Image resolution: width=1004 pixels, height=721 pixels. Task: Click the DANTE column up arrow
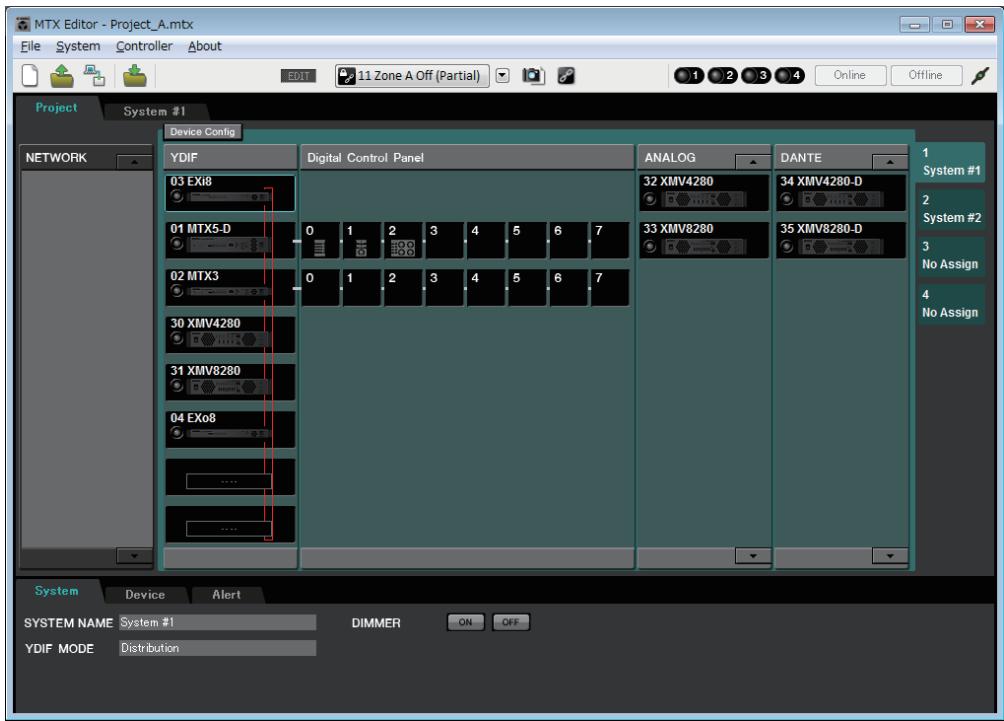[x=889, y=161]
